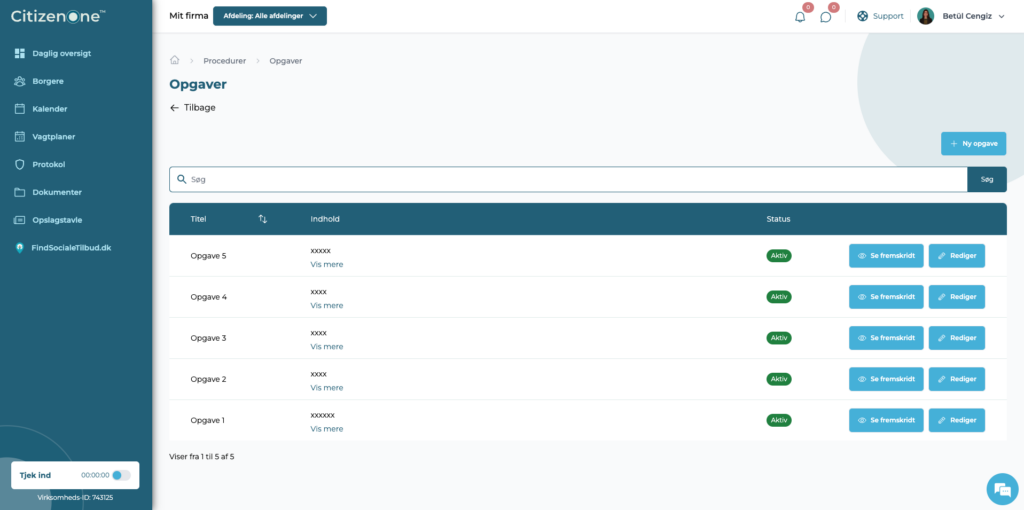
Task: Click Mit firma label
Action: (187, 16)
